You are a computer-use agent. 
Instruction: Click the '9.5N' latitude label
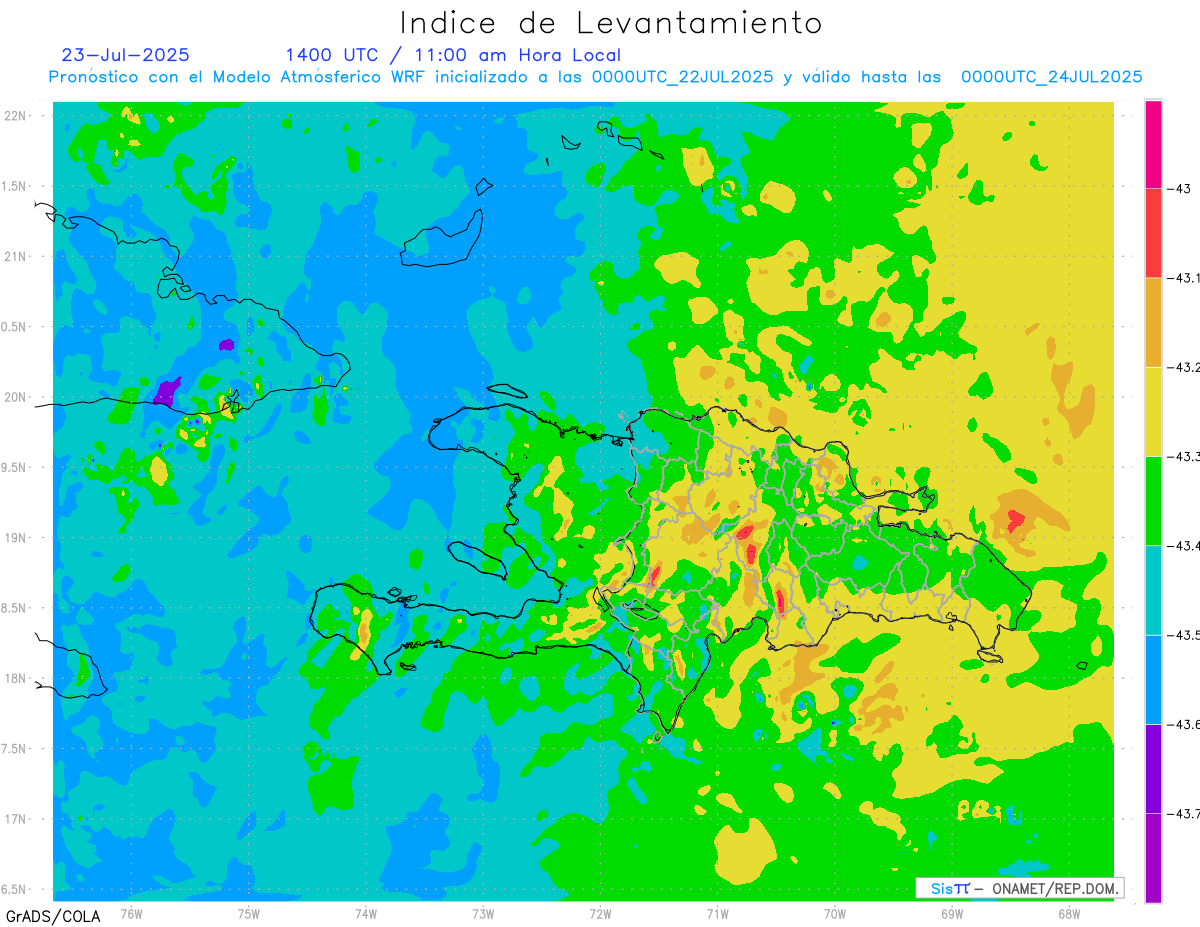[x=14, y=467]
